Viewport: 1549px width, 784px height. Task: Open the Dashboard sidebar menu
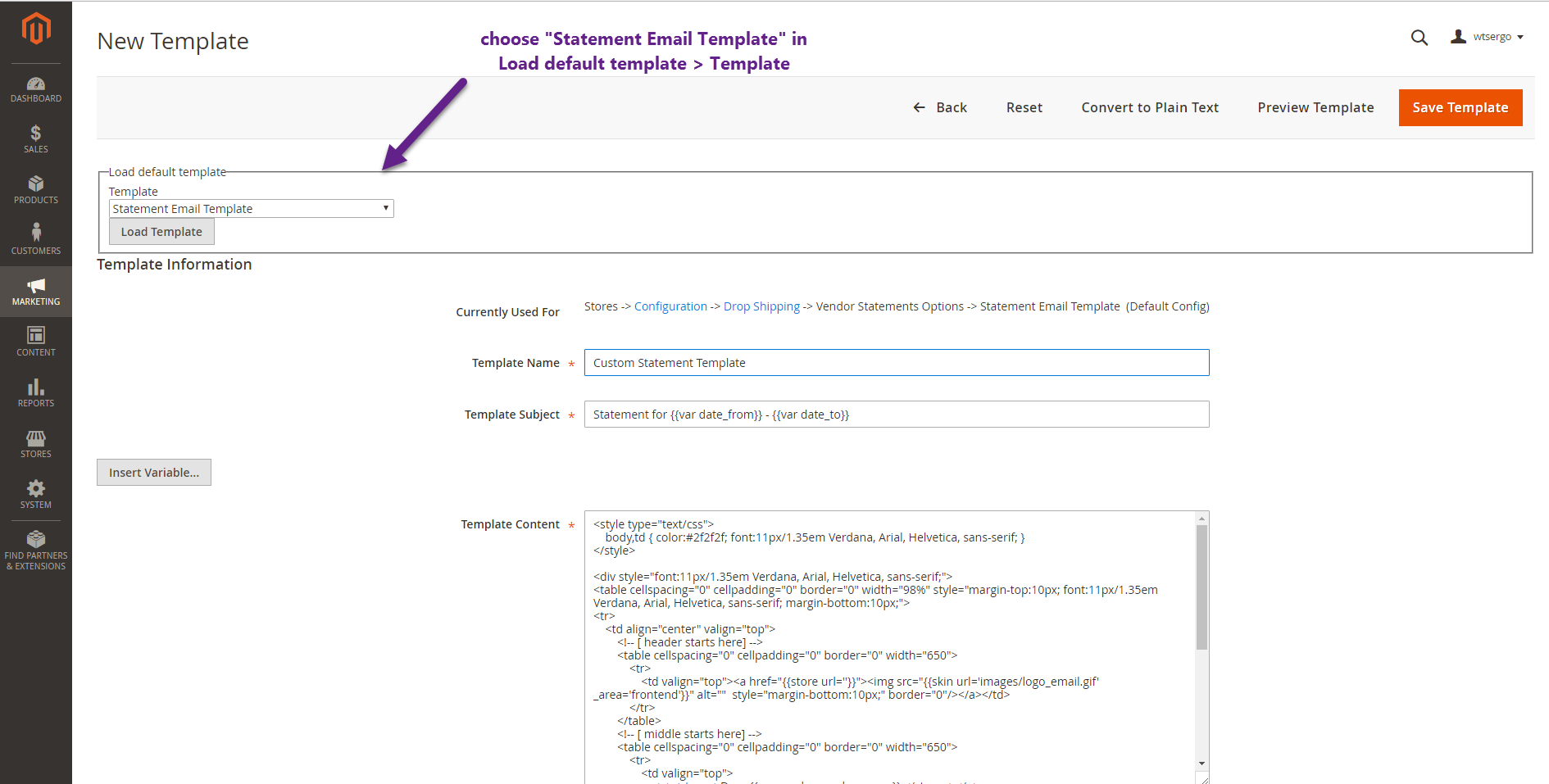coord(36,89)
